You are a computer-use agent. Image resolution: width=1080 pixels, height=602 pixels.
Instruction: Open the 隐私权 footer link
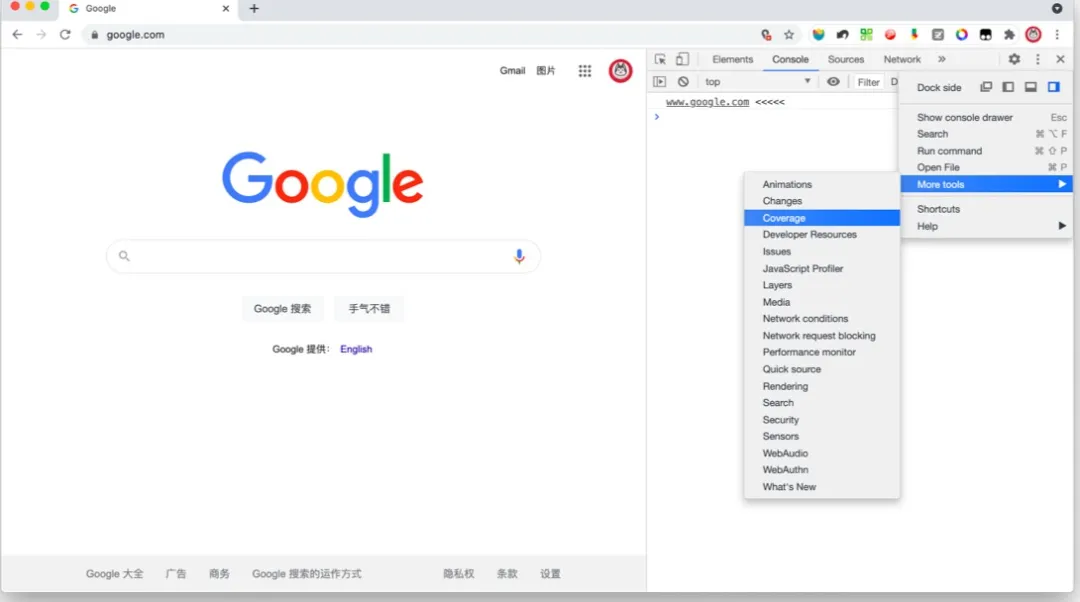(459, 574)
